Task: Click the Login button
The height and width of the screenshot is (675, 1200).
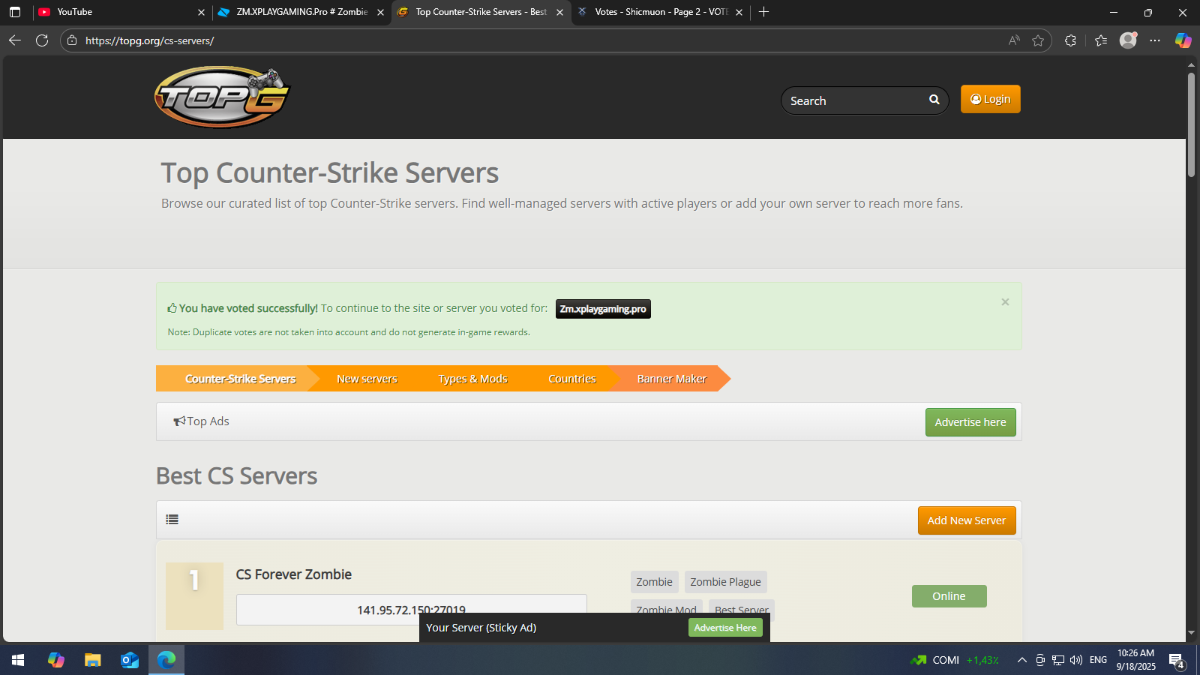Action: click(x=990, y=100)
